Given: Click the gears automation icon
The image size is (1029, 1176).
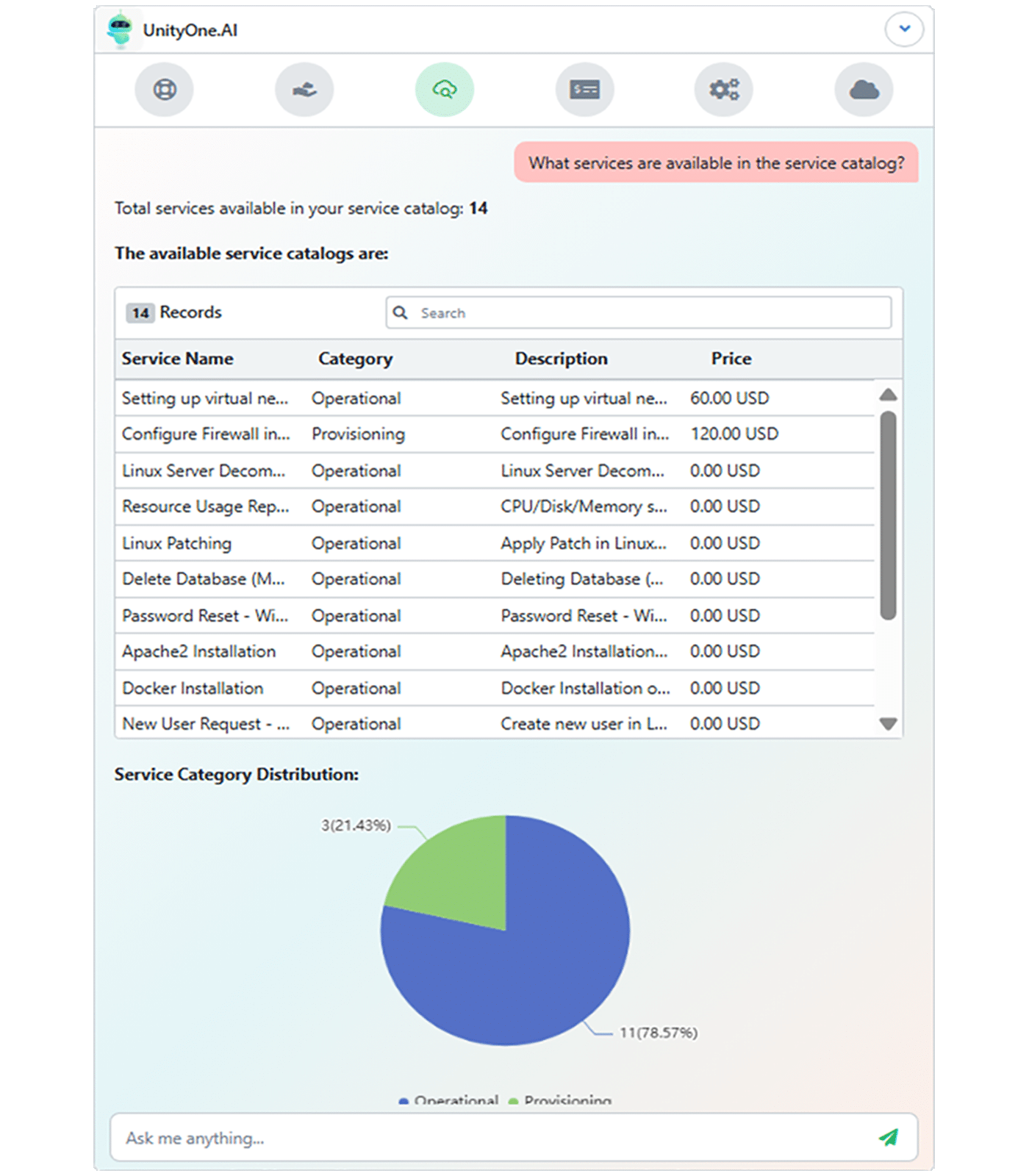Looking at the screenshot, I should 724,90.
